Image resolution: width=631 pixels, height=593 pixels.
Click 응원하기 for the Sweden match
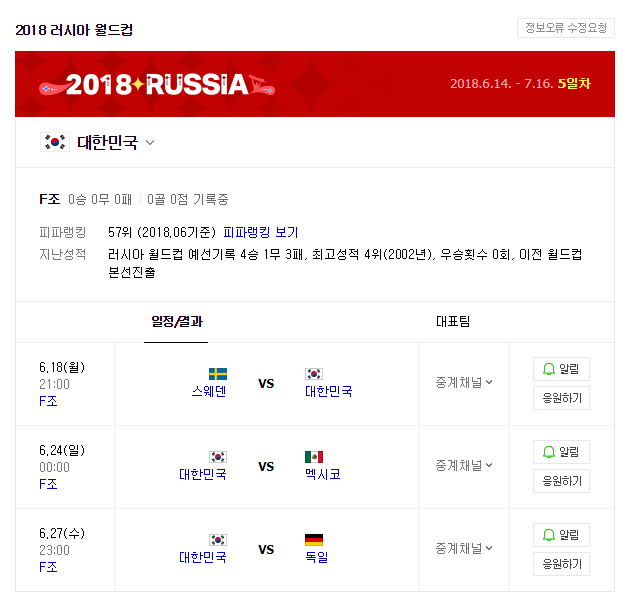(561, 398)
